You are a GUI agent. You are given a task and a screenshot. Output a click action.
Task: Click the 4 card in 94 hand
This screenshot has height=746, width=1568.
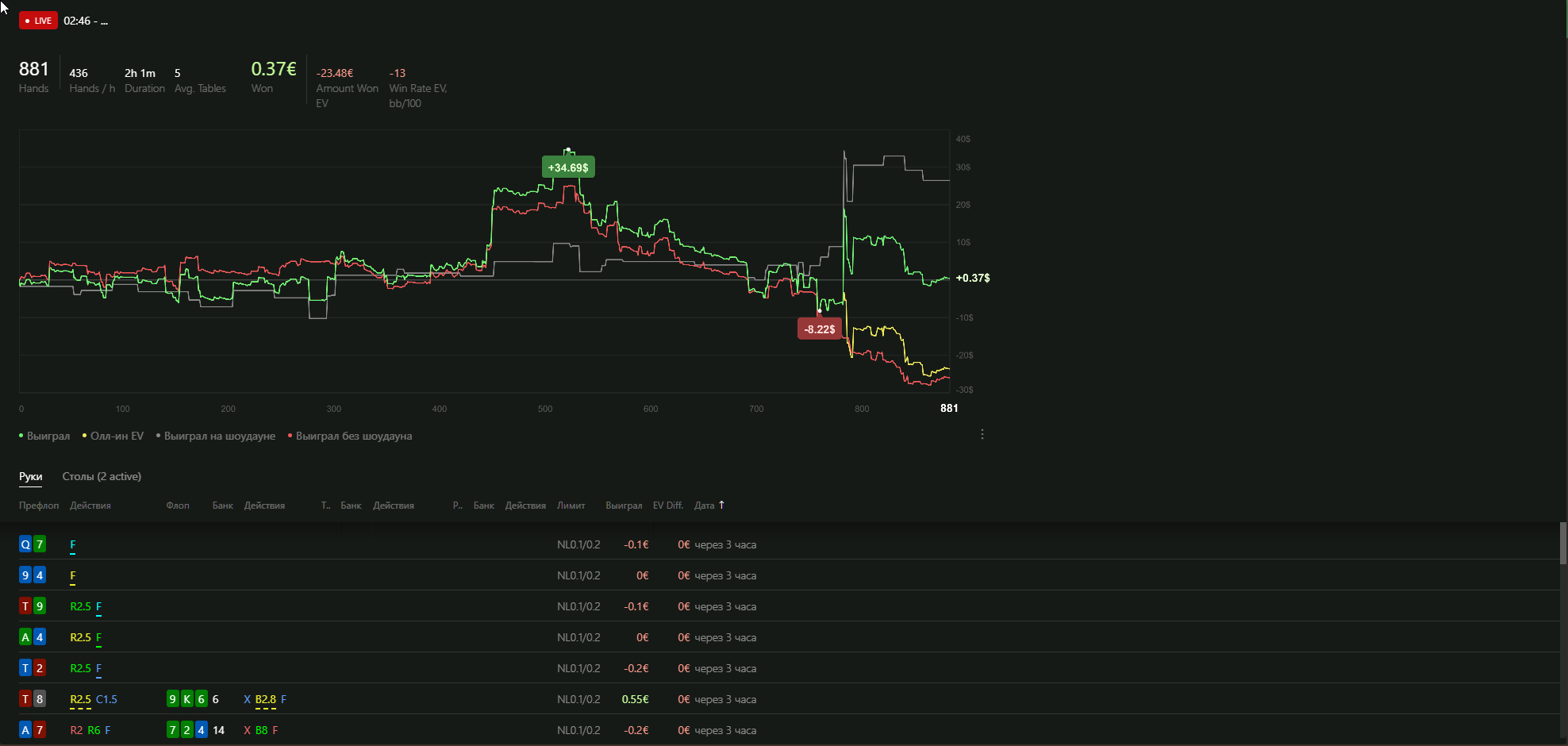40,575
